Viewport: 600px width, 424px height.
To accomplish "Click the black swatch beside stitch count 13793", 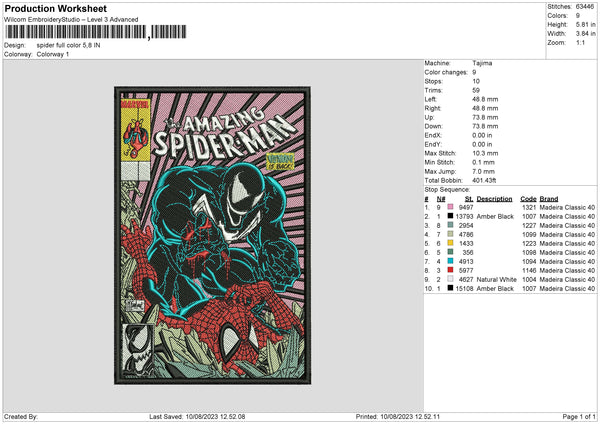I will tap(450, 216).
